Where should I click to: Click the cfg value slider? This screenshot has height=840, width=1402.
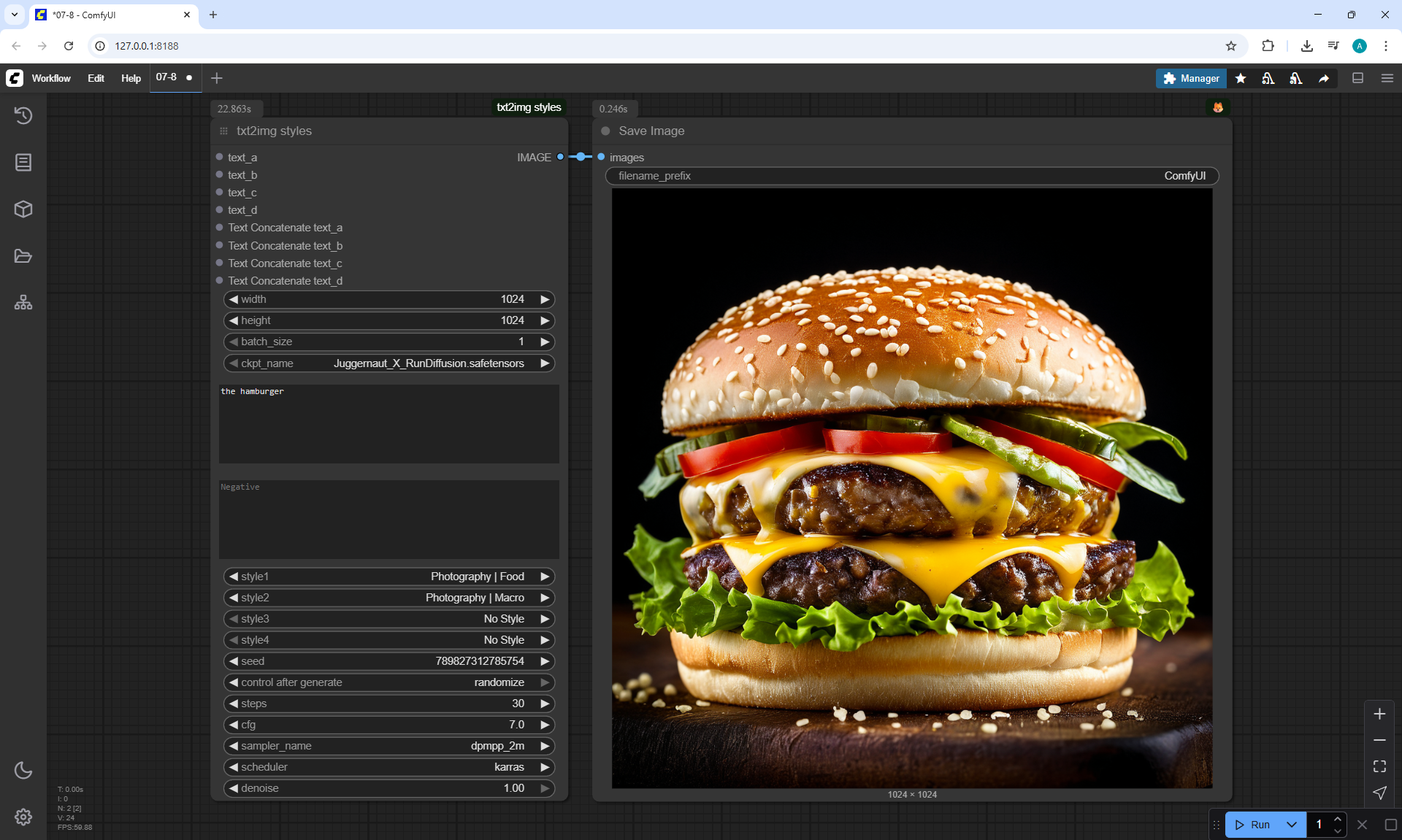pyautogui.click(x=388, y=725)
